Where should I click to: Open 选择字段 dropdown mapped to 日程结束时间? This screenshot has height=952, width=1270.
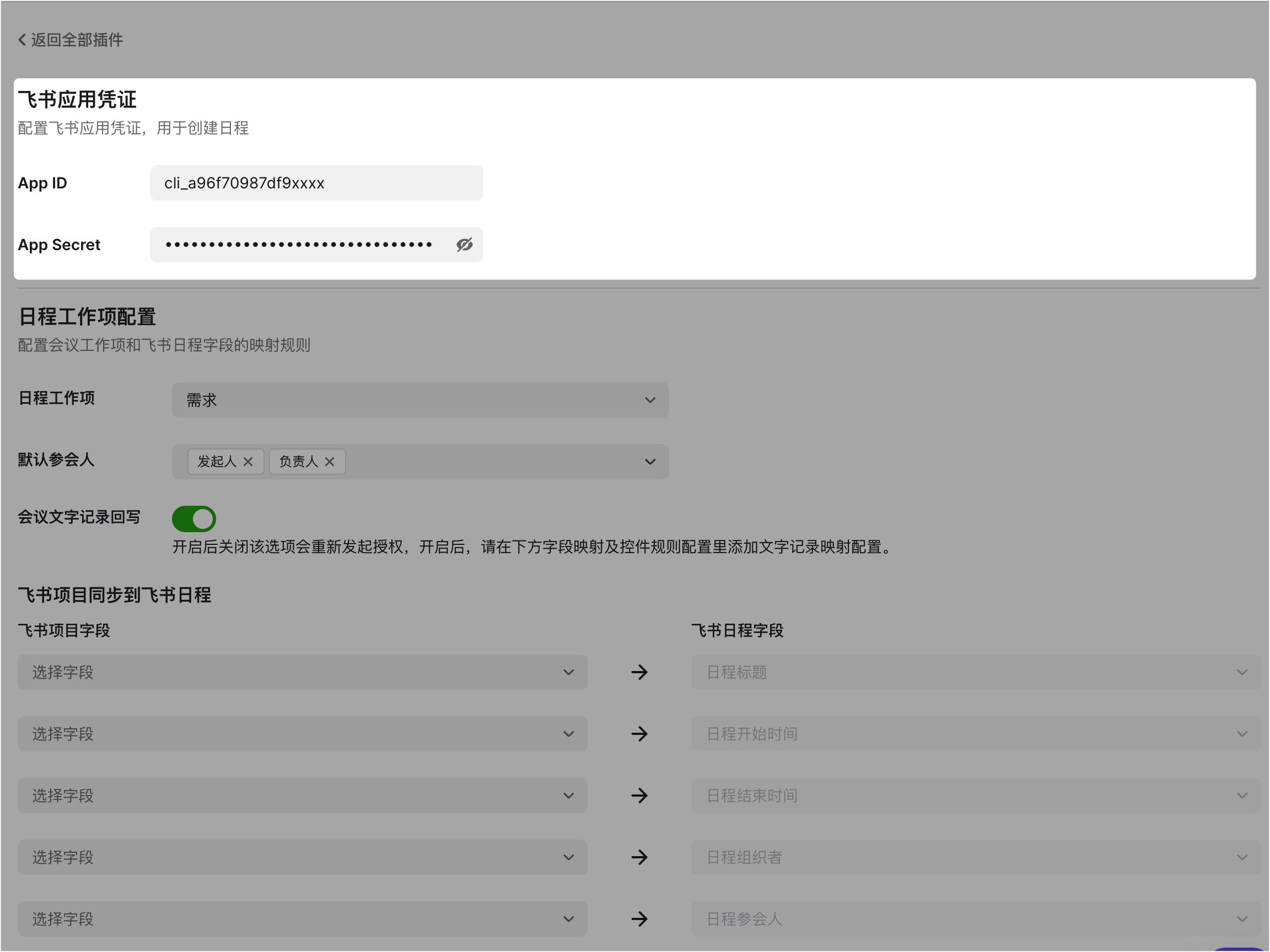[303, 796]
